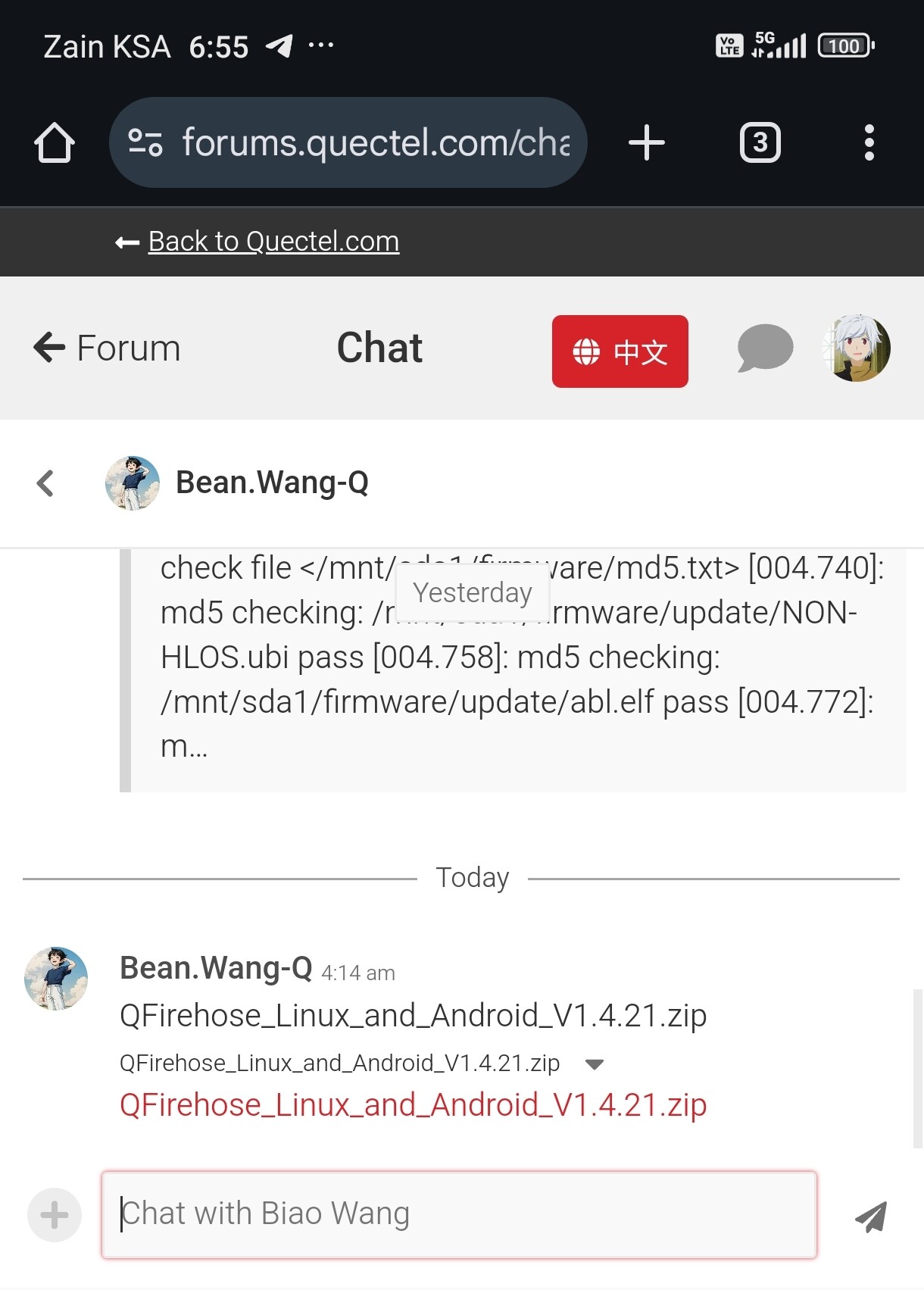Open the tab switcher showing 3 tabs
This screenshot has height=1290, width=924.
click(x=760, y=142)
